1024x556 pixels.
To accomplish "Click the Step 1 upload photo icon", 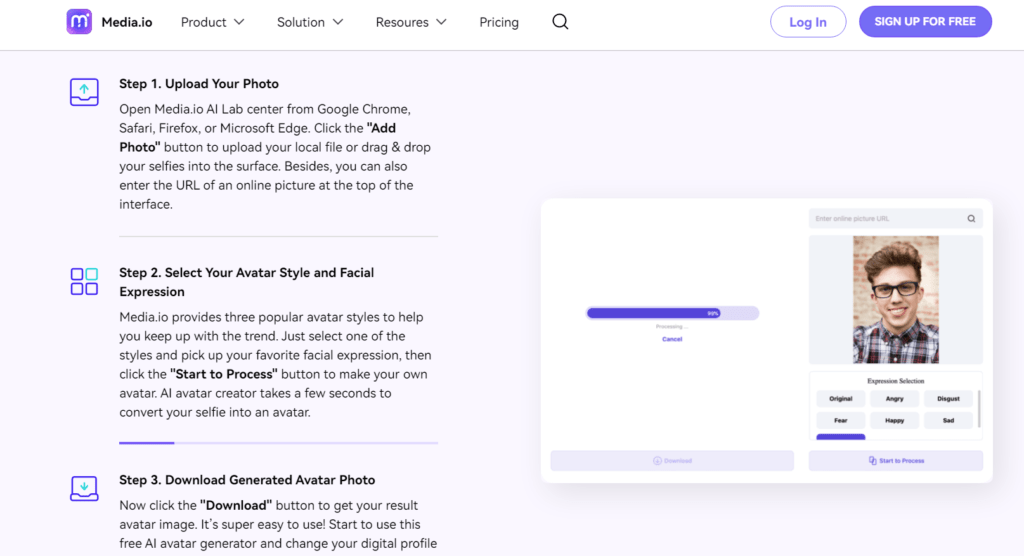I will (x=84, y=92).
